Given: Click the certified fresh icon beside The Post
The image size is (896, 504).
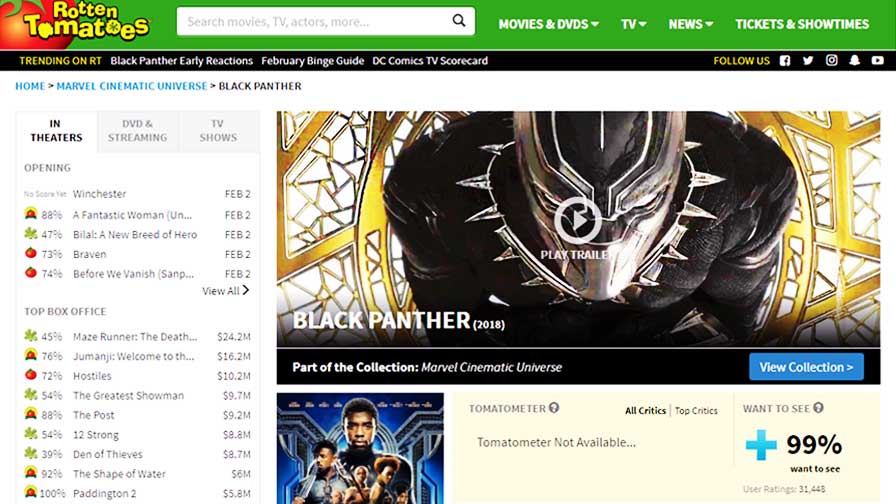Looking at the screenshot, I should (31, 414).
